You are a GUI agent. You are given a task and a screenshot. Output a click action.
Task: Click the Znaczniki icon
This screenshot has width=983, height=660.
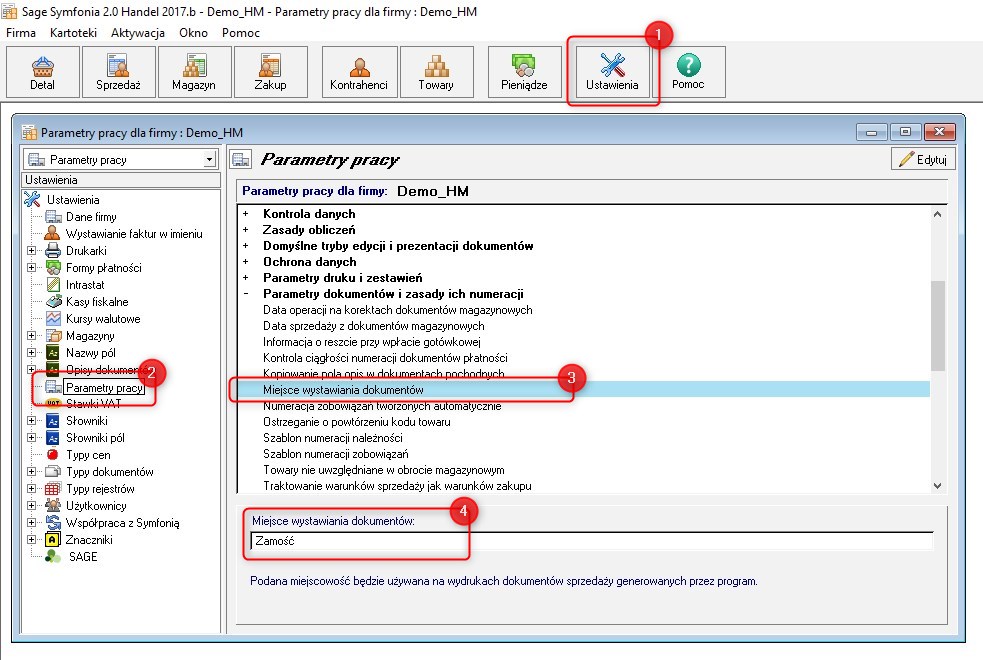[x=53, y=540]
